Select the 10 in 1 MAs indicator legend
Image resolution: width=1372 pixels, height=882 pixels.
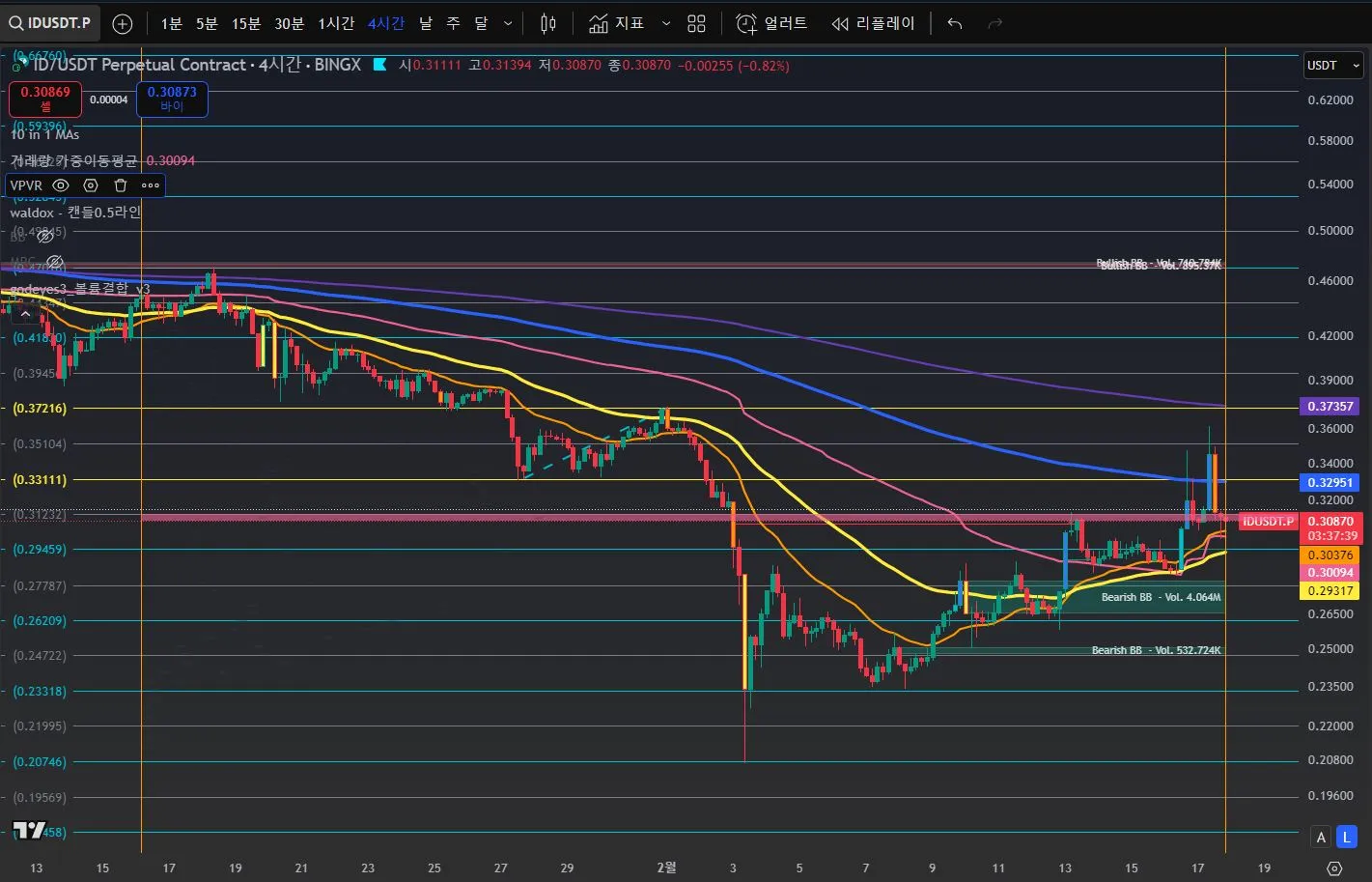(44, 134)
